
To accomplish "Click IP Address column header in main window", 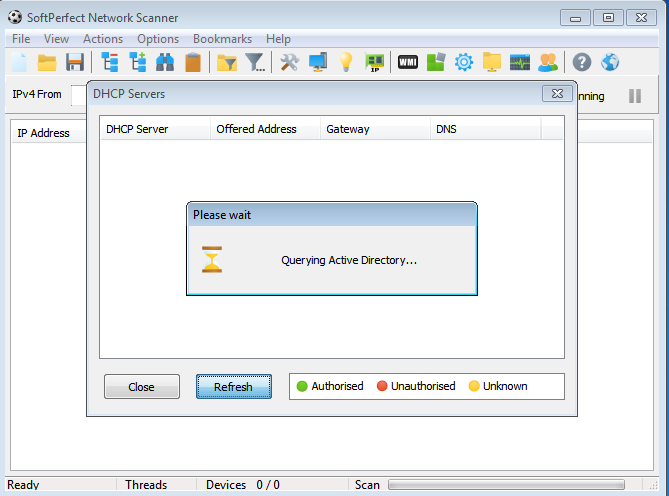I will tap(49, 133).
